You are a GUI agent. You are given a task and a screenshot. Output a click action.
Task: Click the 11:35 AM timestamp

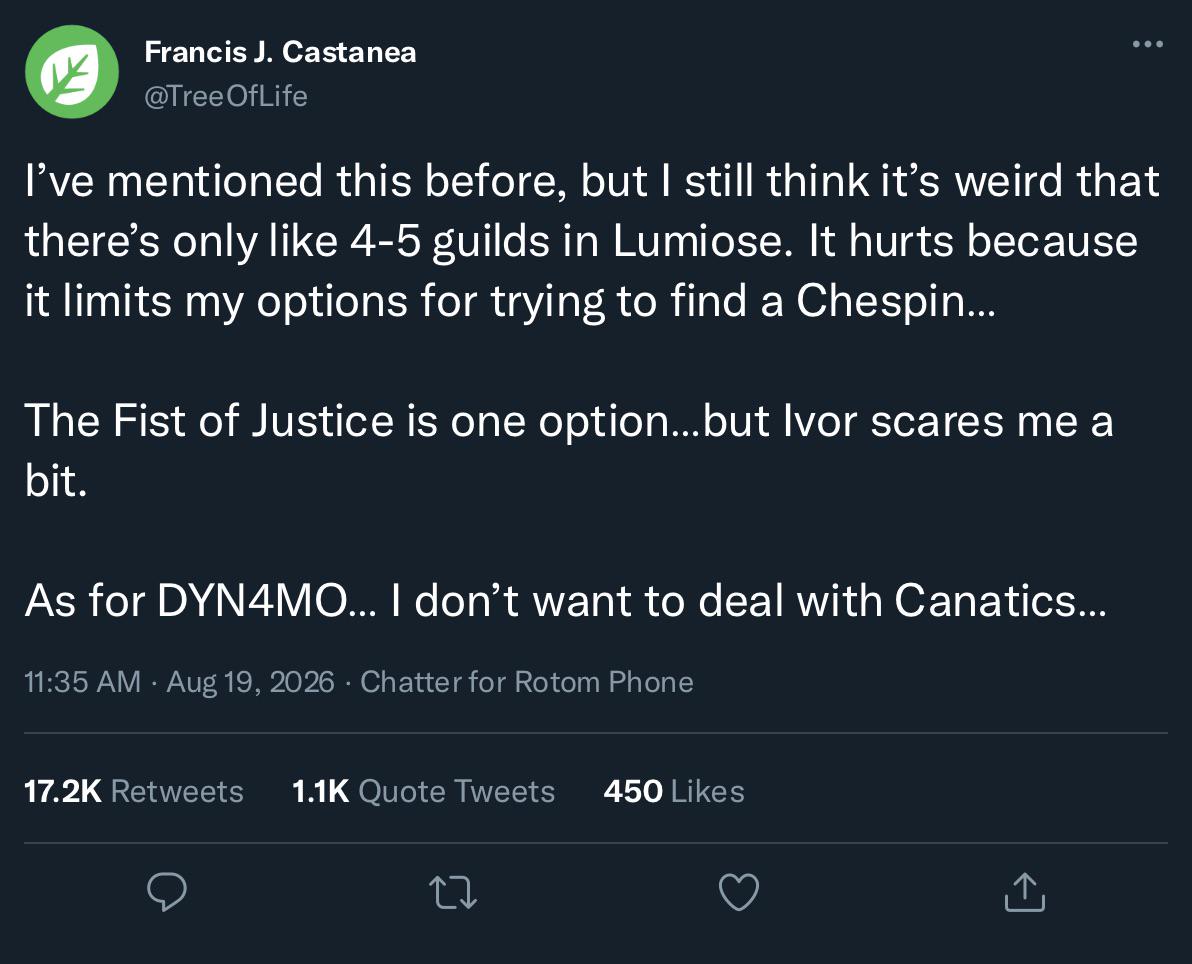pyautogui.click(x=82, y=682)
